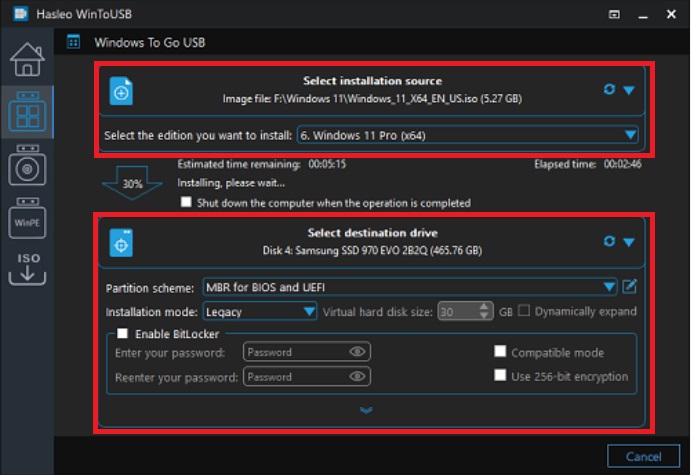Click the Installing, please wait status text
The width and height of the screenshot is (691, 475).
(231, 182)
